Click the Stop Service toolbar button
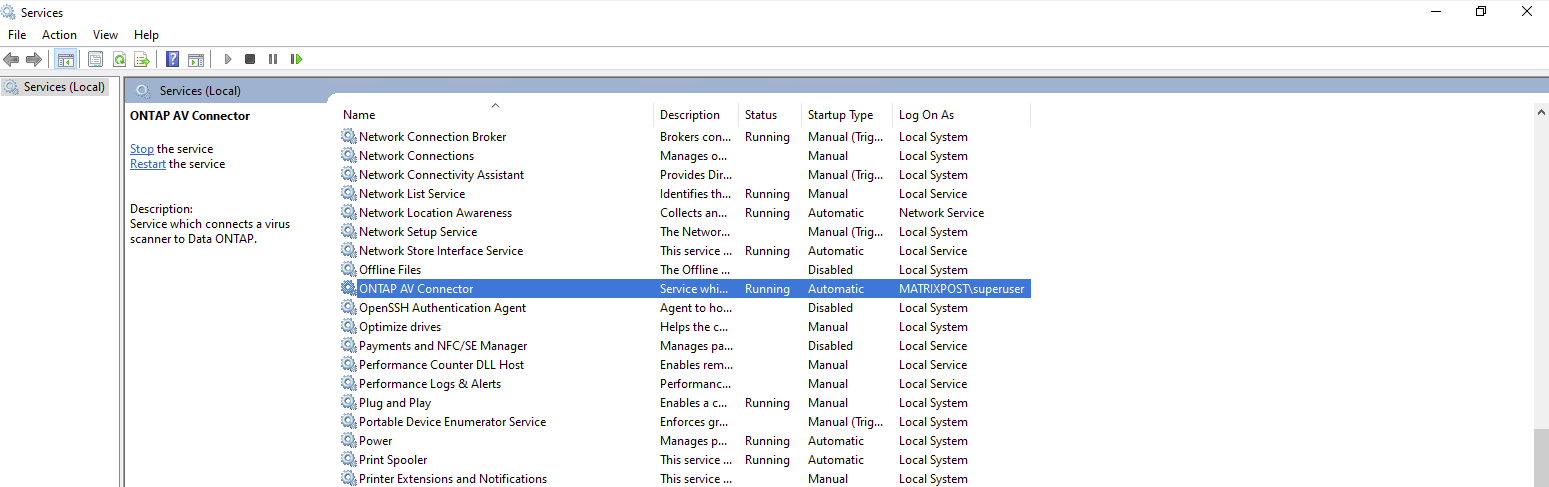Image resolution: width=1549 pixels, height=487 pixels. pyautogui.click(x=250, y=60)
